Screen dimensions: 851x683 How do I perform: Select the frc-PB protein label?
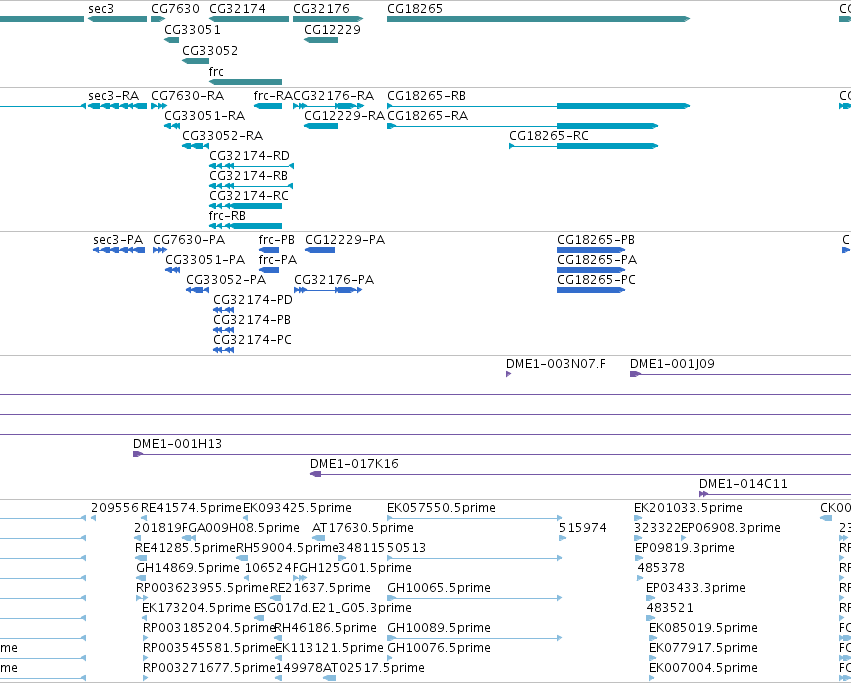[277, 239]
